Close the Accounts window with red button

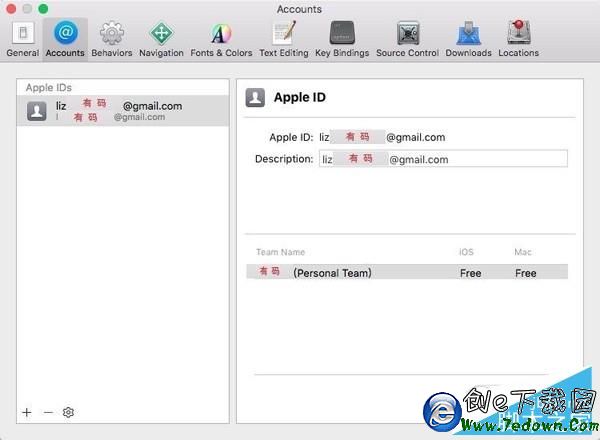11,9
